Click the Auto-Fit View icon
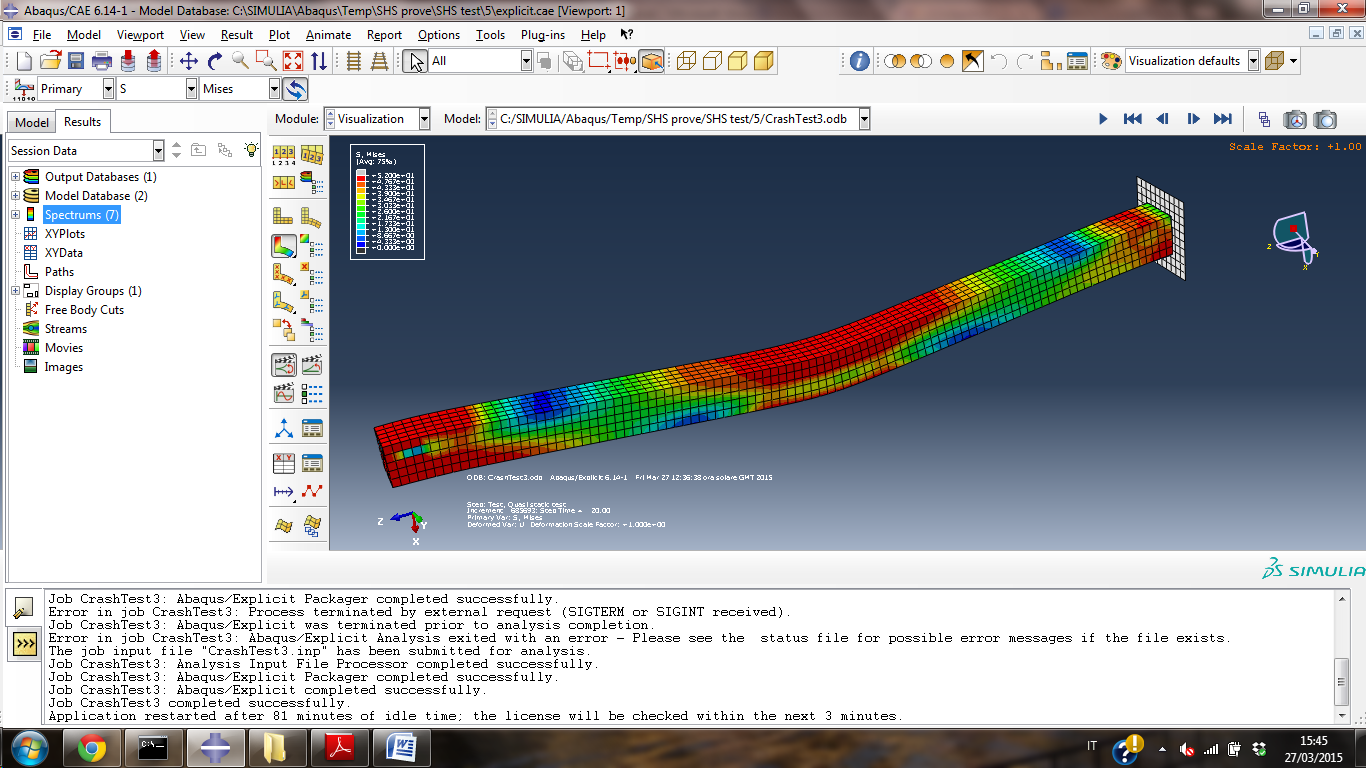 point(292,61)
